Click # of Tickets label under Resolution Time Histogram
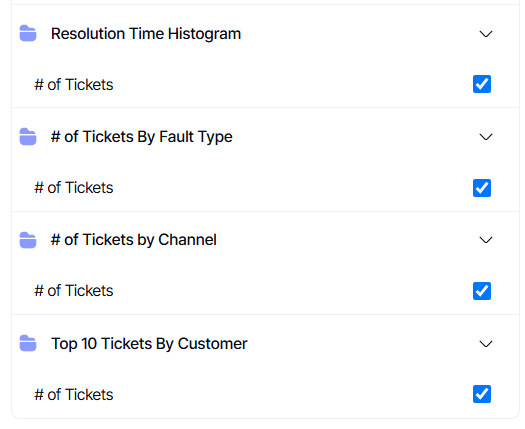The image size is (525, 429). pyautogui.click(x=74, y=84)
